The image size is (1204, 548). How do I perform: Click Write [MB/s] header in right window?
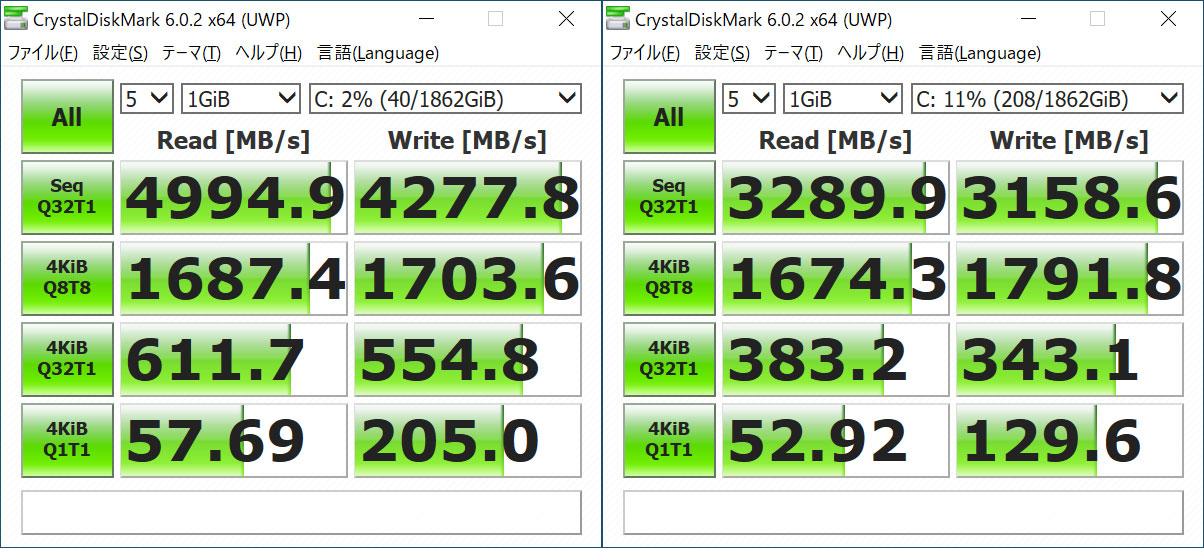point(1069,140)
